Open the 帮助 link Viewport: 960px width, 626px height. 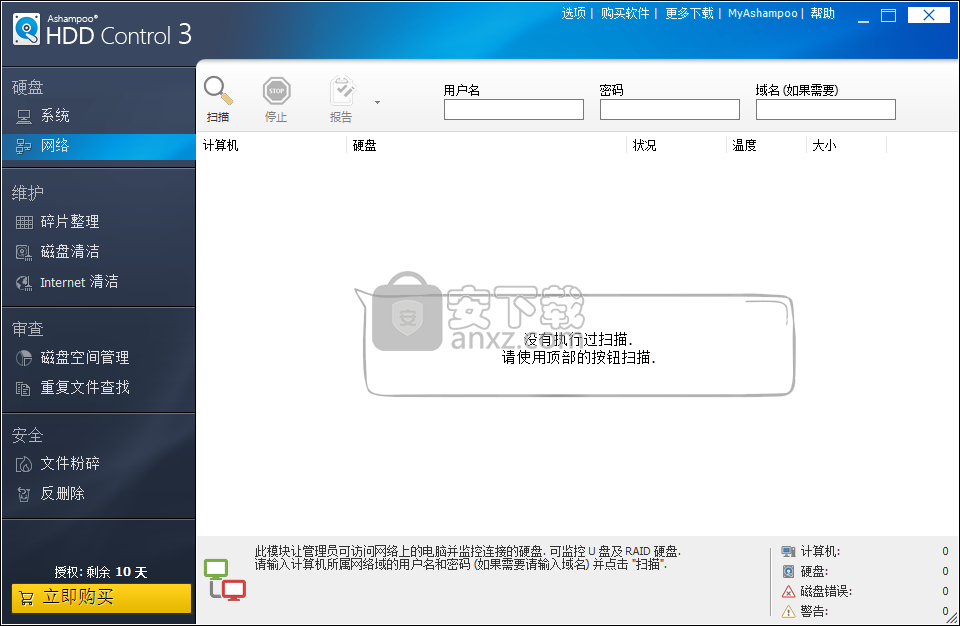pyautogui.click(x=822, y=13)
